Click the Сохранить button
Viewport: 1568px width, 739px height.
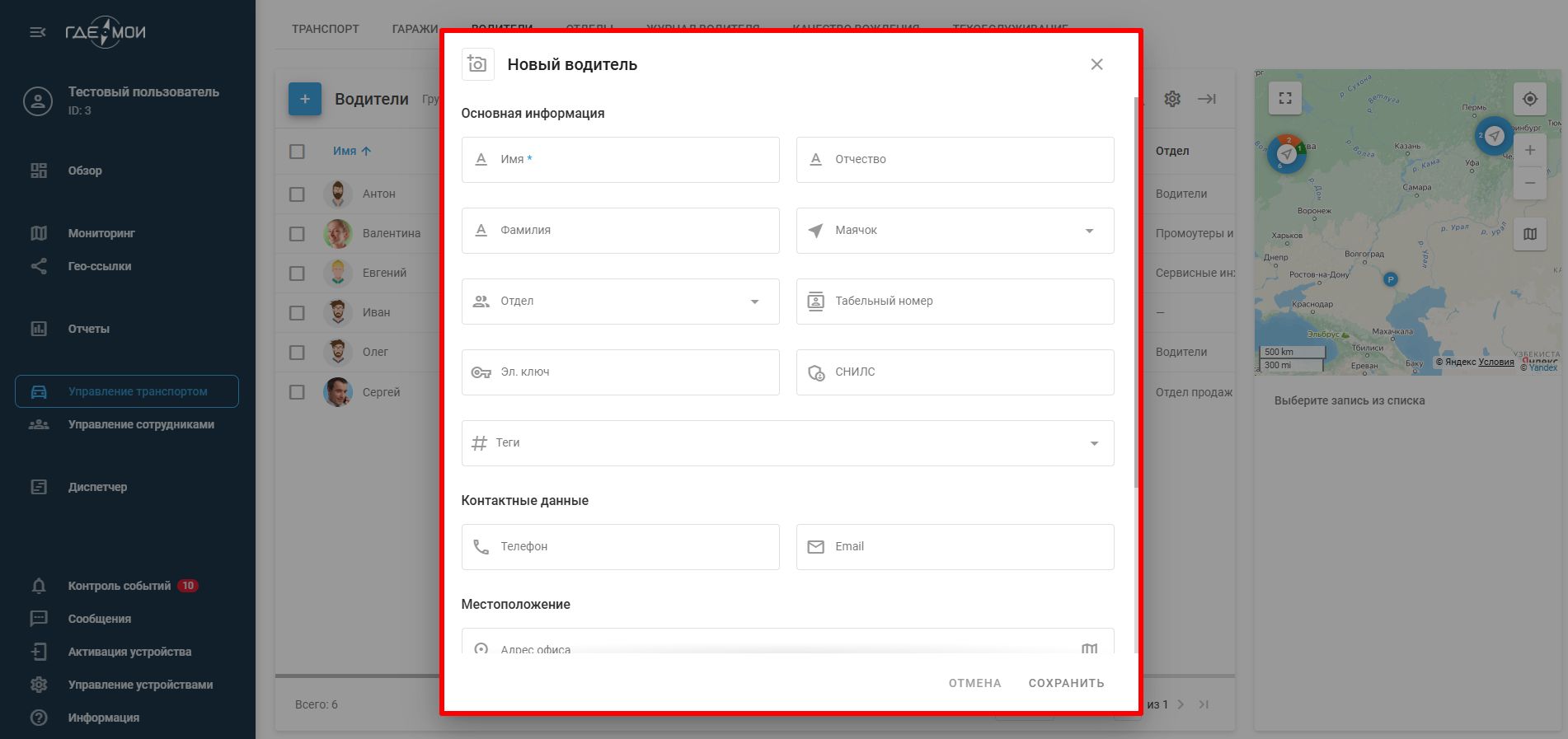click(1066, 683)
